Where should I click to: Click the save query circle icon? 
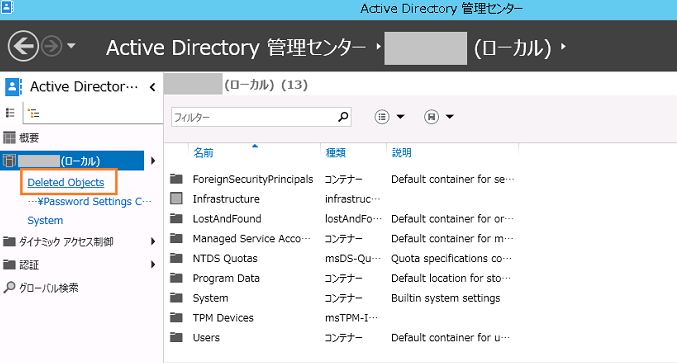pyautogui.click(x=431, y=117)
